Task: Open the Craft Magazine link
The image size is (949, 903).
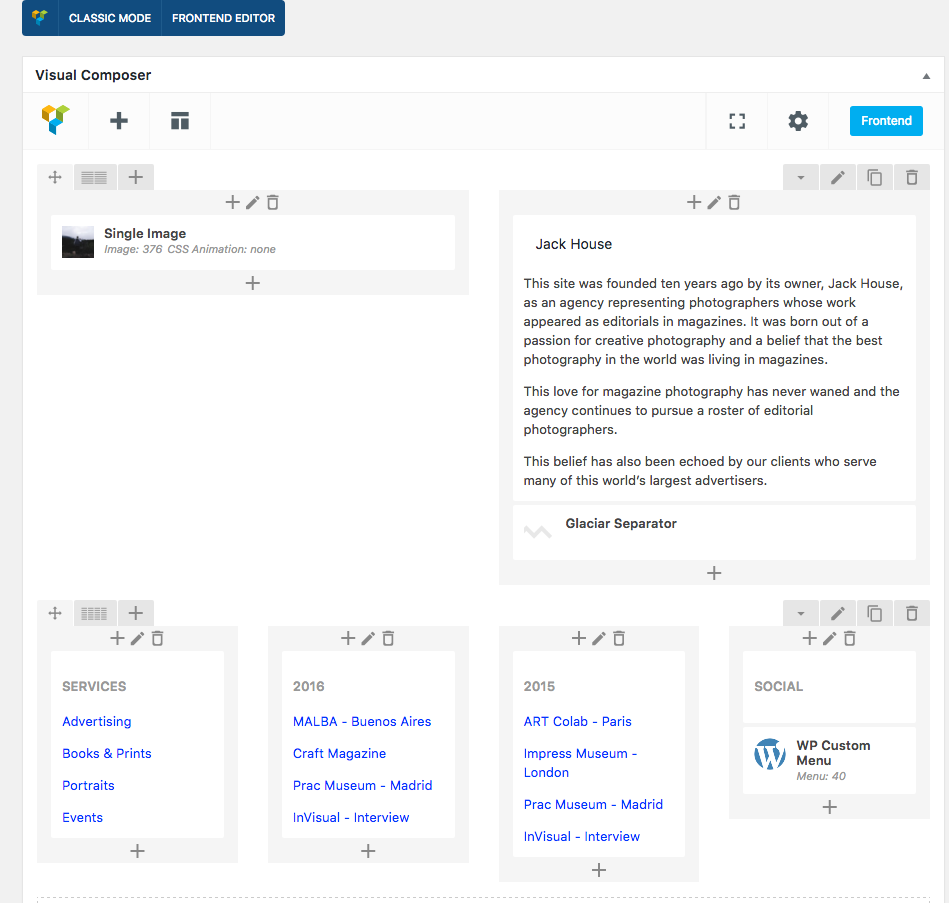Action: pyautogui.click(x=340, y=754)
